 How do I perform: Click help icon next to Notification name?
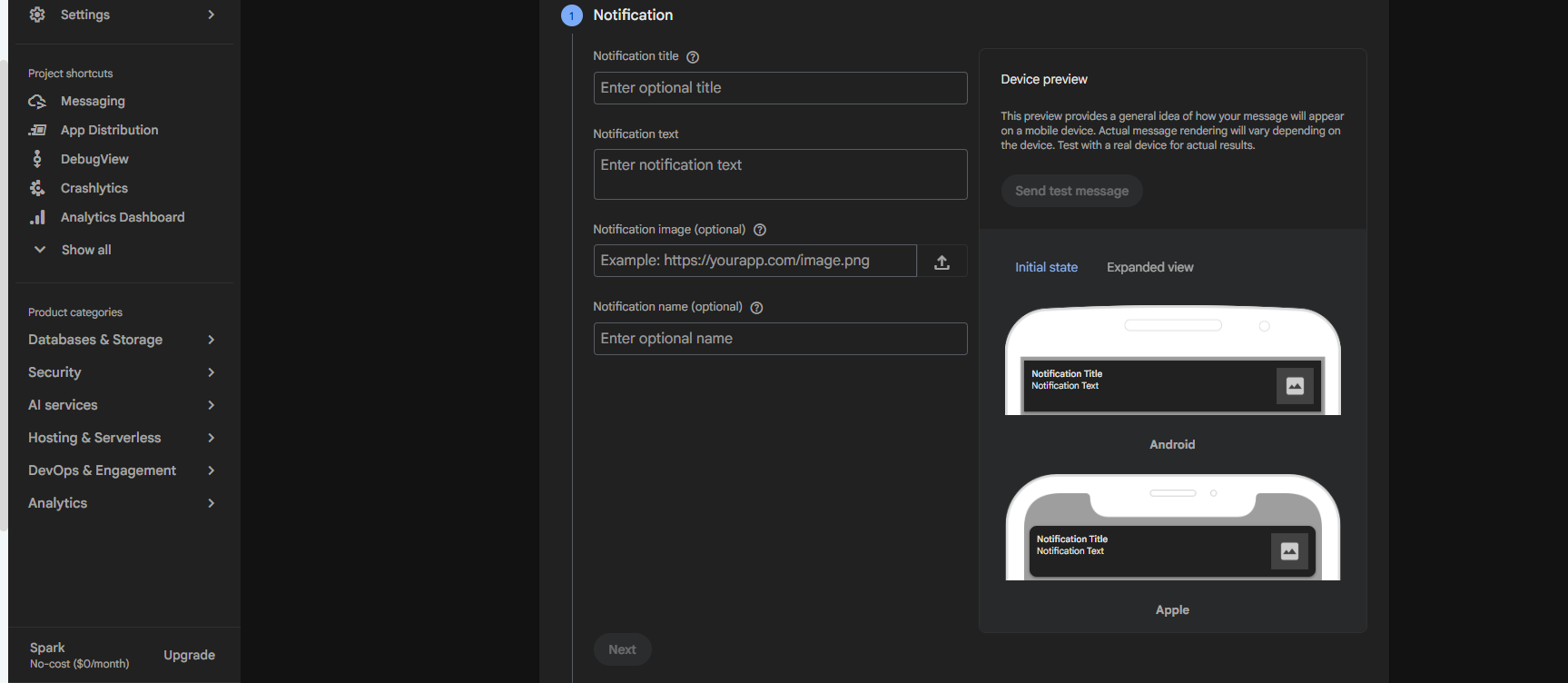click(x=756, y=308)
